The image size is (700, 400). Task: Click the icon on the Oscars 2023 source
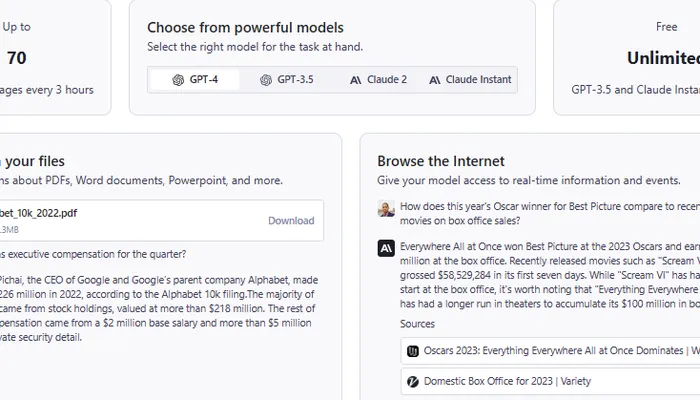click(x=412, y=351)
